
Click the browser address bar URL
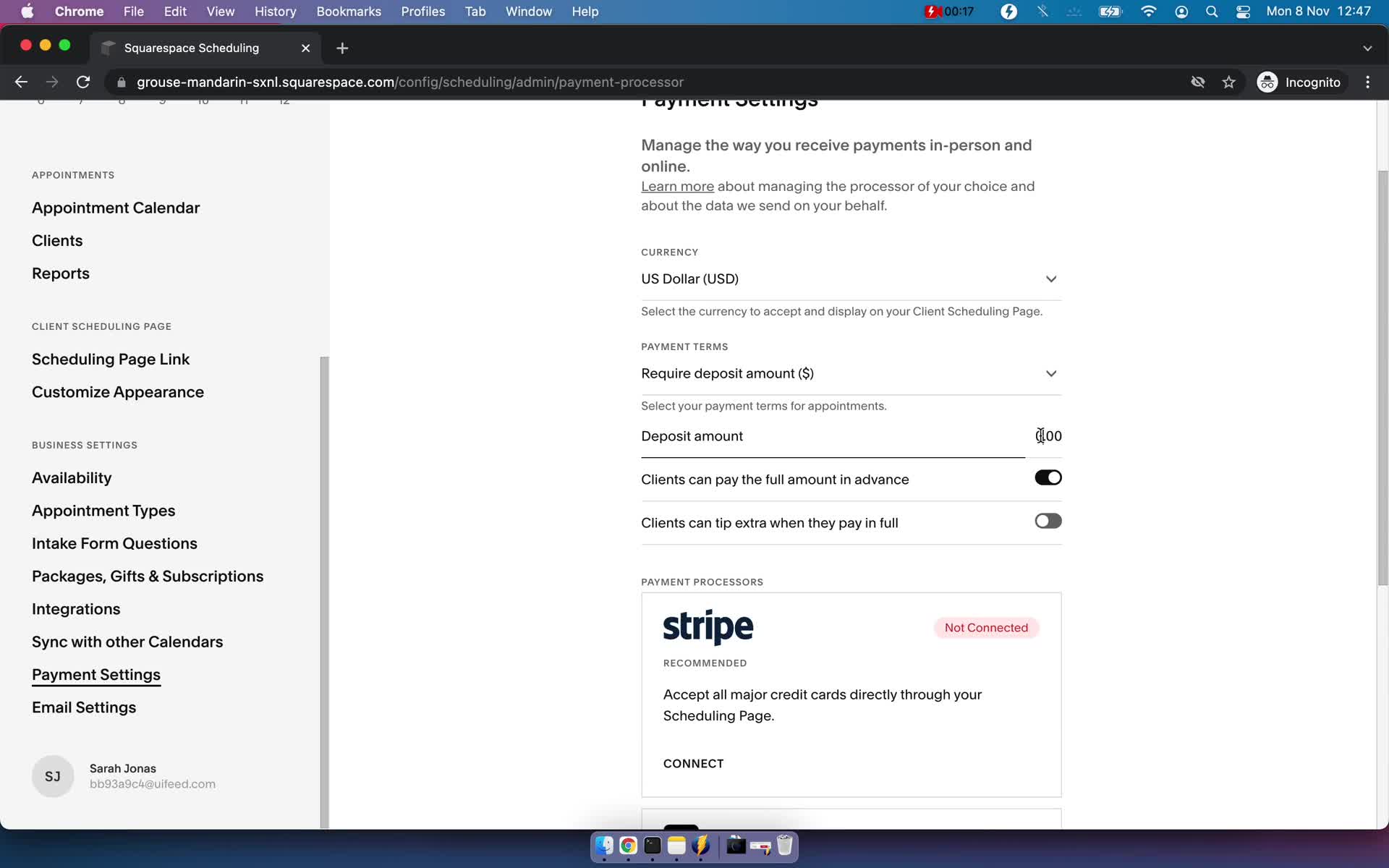point(410,82)
